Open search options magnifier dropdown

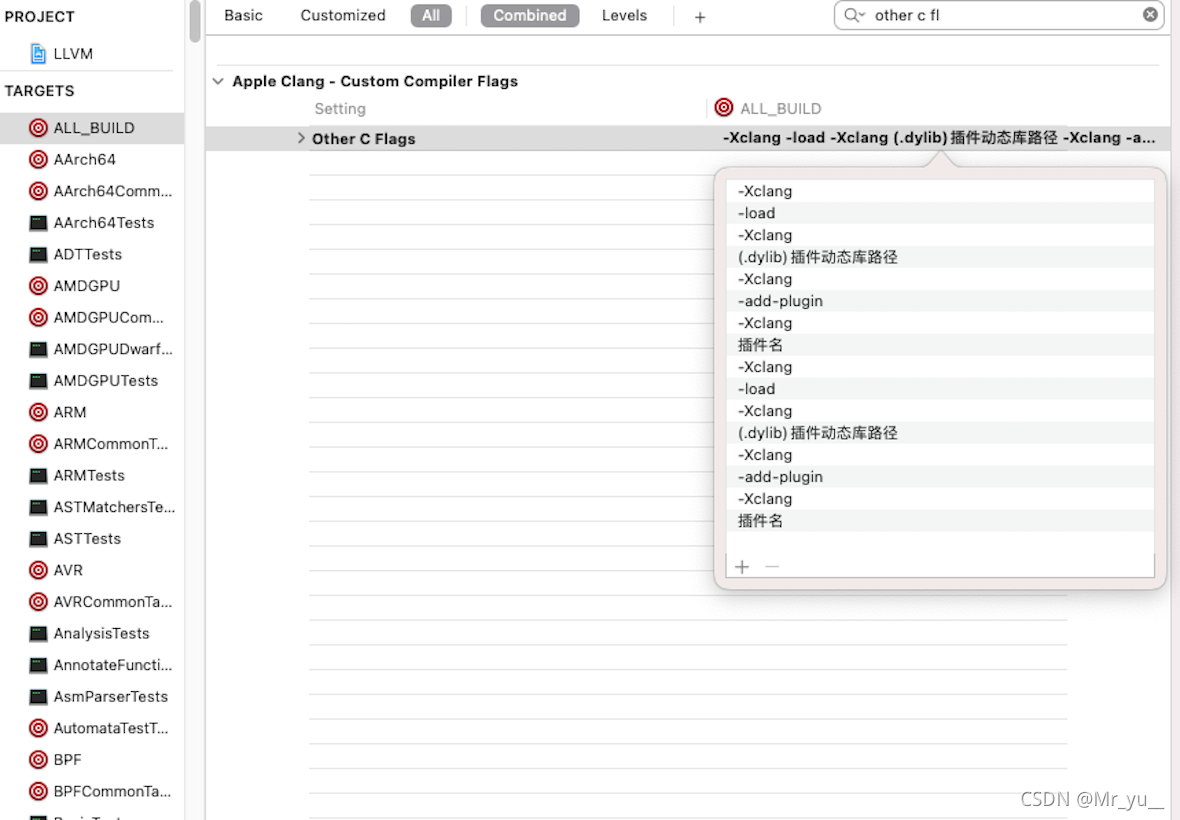854,15
